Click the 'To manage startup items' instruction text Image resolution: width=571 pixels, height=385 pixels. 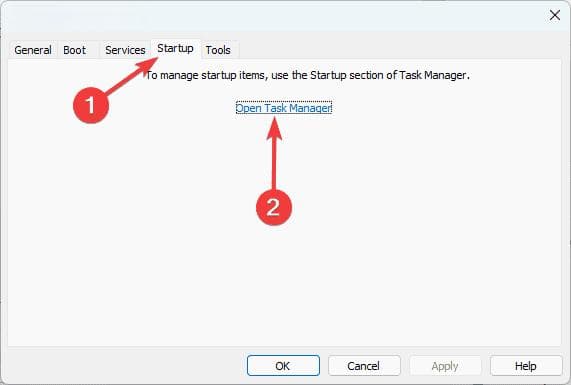(x=308, y=75)
